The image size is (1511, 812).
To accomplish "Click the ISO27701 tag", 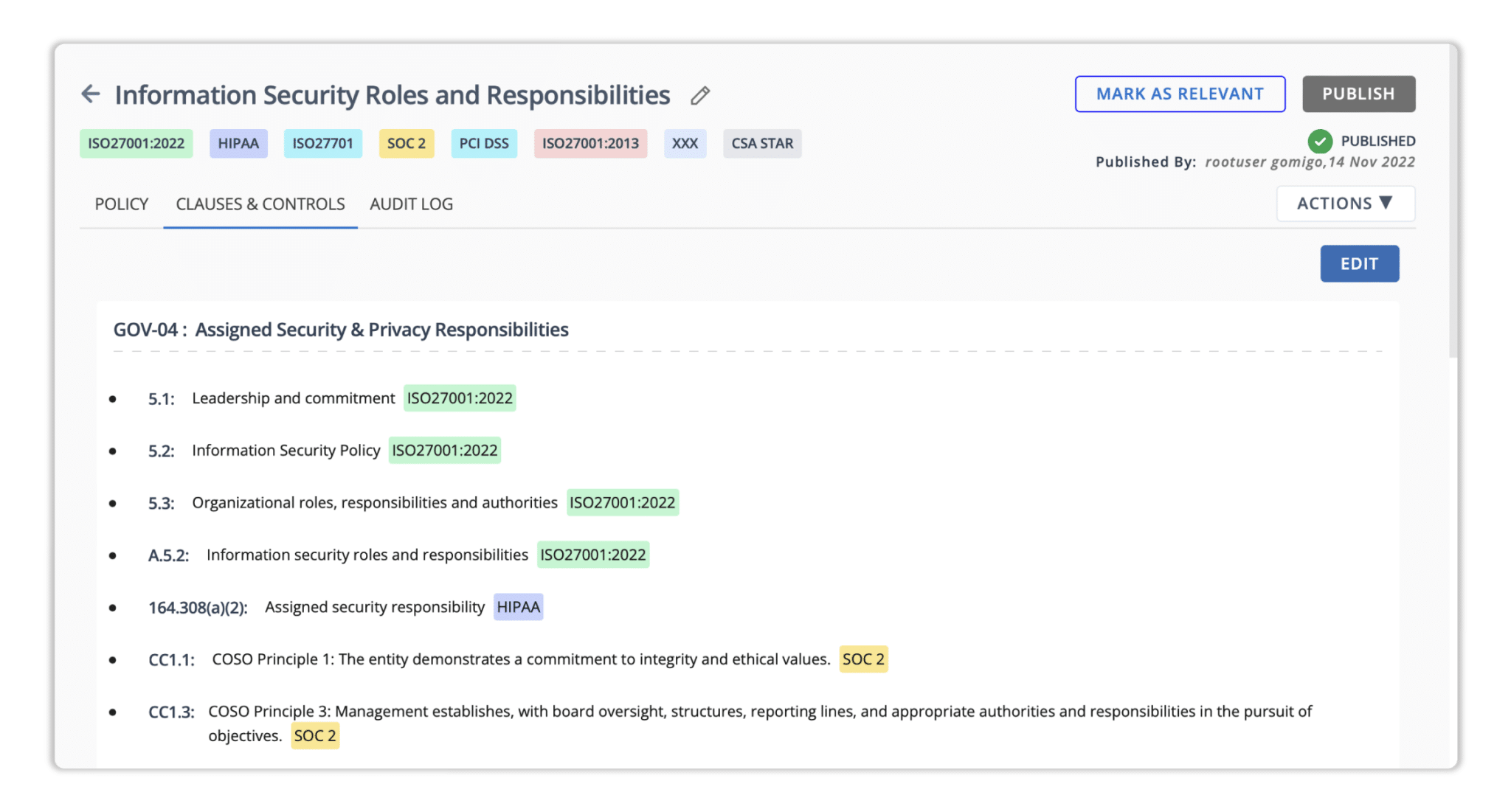I will pyautogui.click(x=322, y=143).
